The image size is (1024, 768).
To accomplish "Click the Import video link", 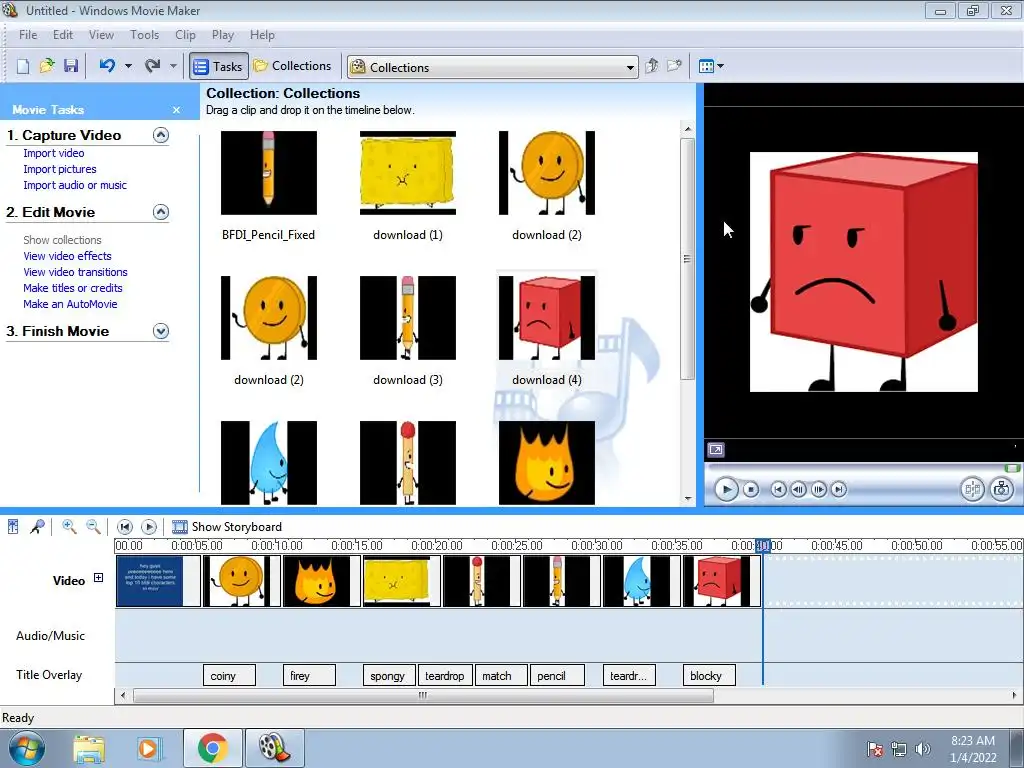I will click(x=54, y=153).
